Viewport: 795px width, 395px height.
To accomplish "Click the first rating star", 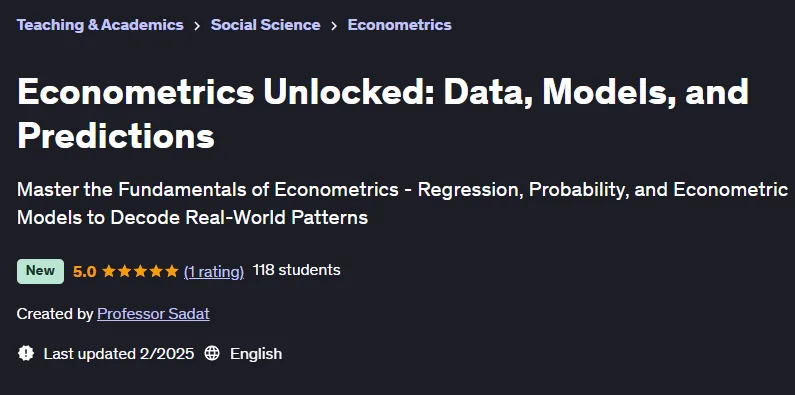I will (109, 271).
